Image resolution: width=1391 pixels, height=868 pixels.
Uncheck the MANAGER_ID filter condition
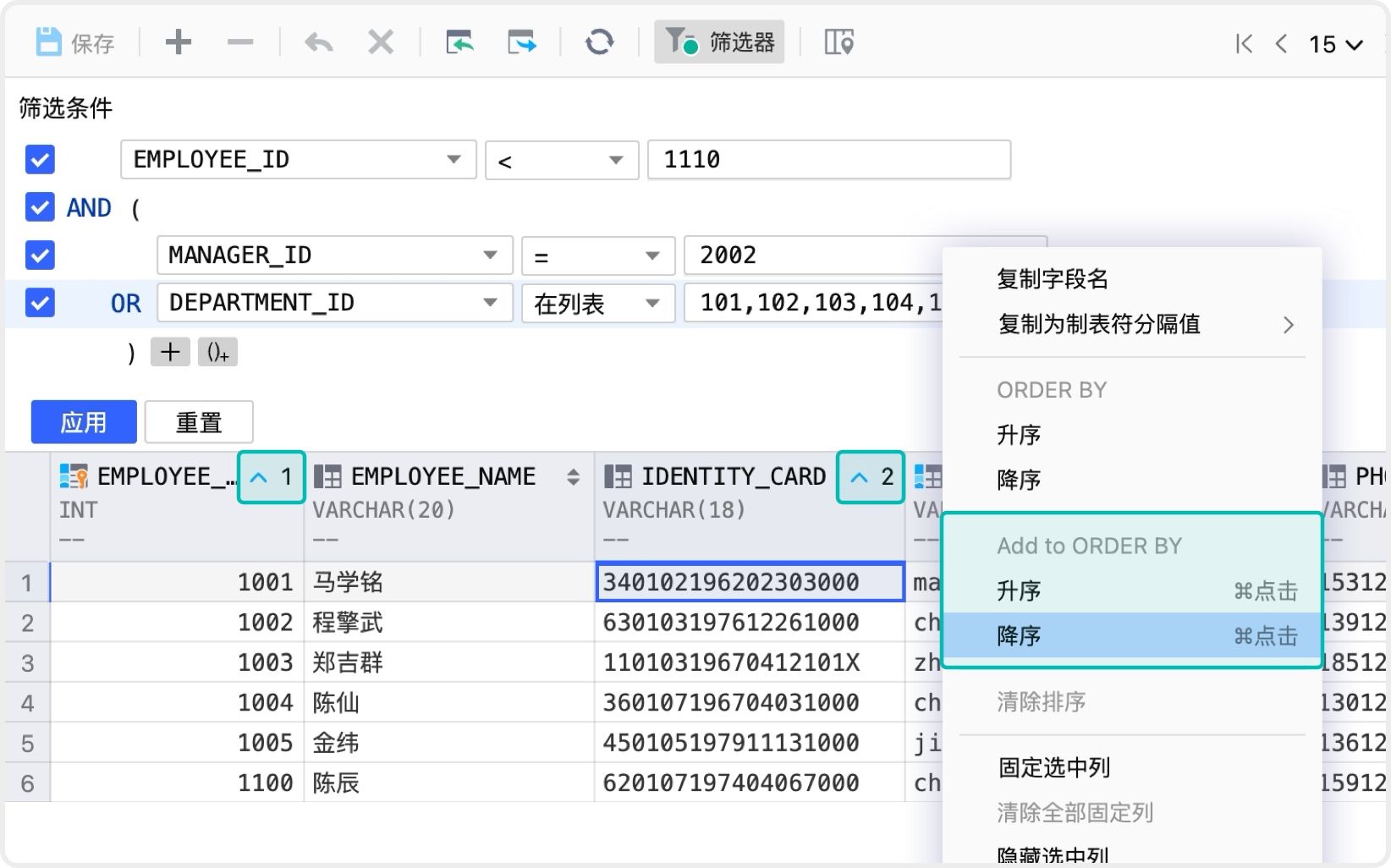click(x=40, y=255)
